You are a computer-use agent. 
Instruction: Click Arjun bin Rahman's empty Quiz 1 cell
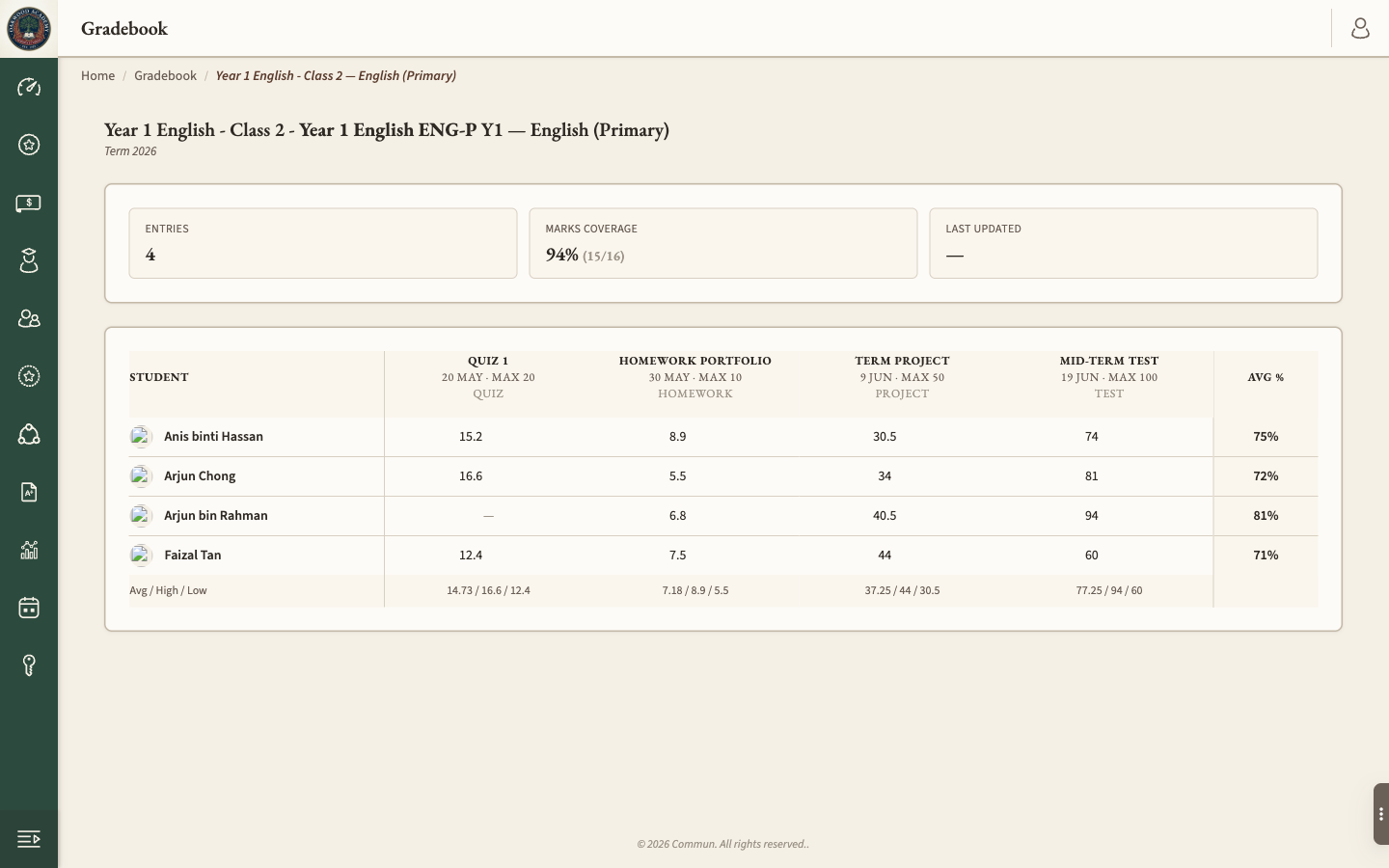[x=488, y=516]
